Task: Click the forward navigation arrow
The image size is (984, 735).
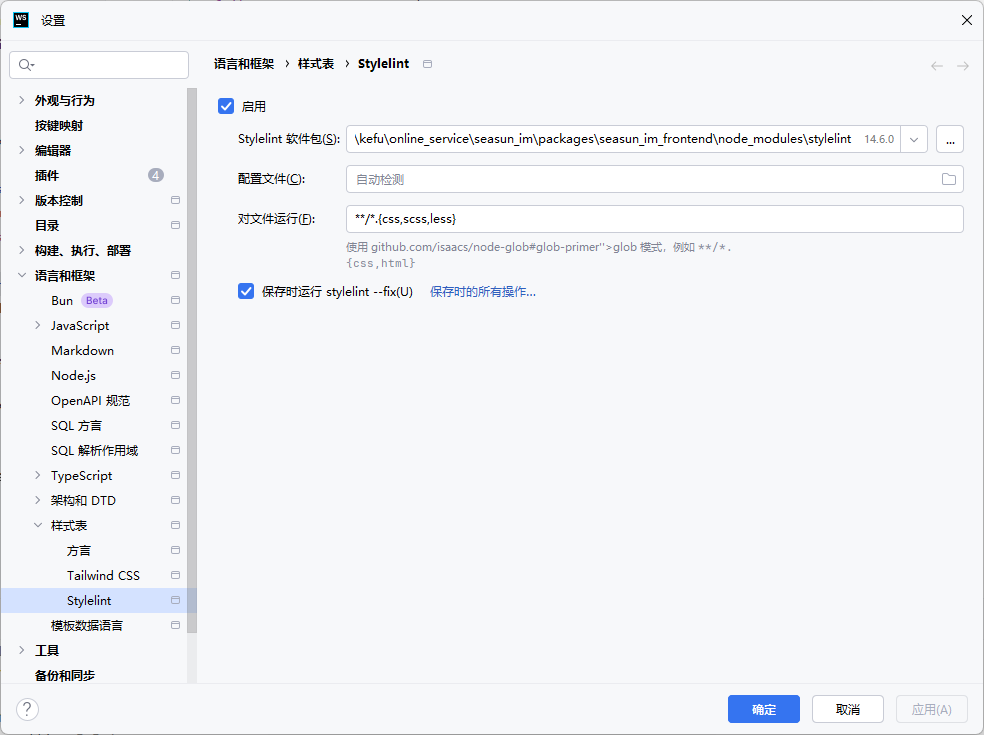Action: 963,66
